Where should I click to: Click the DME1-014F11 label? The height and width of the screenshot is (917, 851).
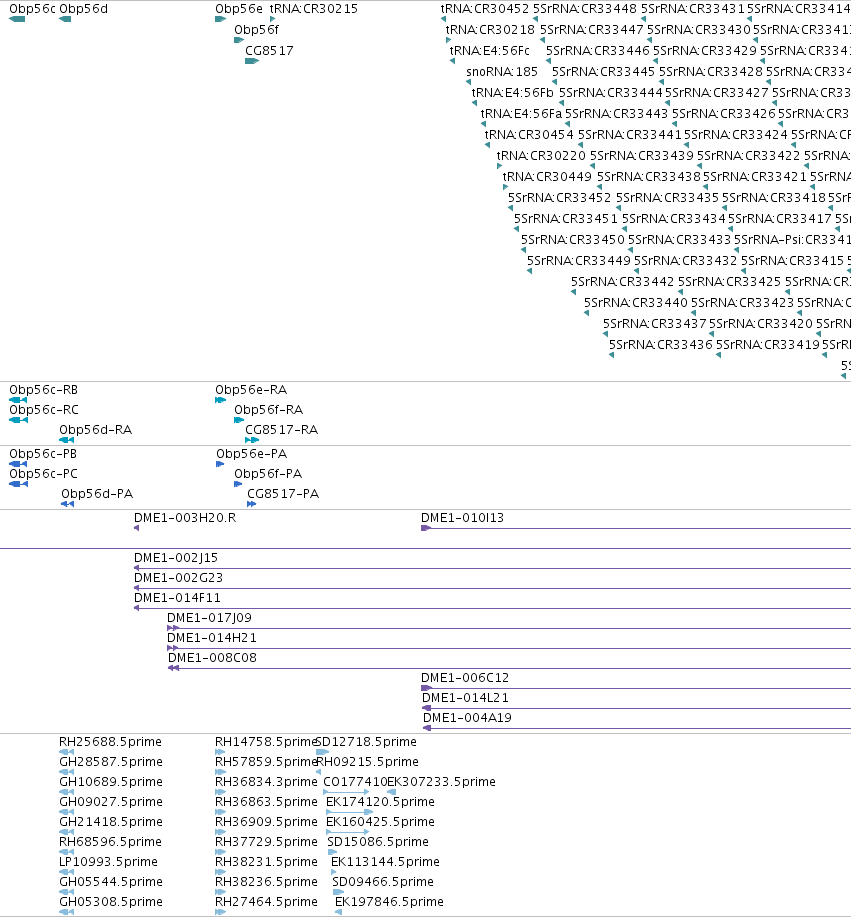pyautogui.click(x=177, y=598)
